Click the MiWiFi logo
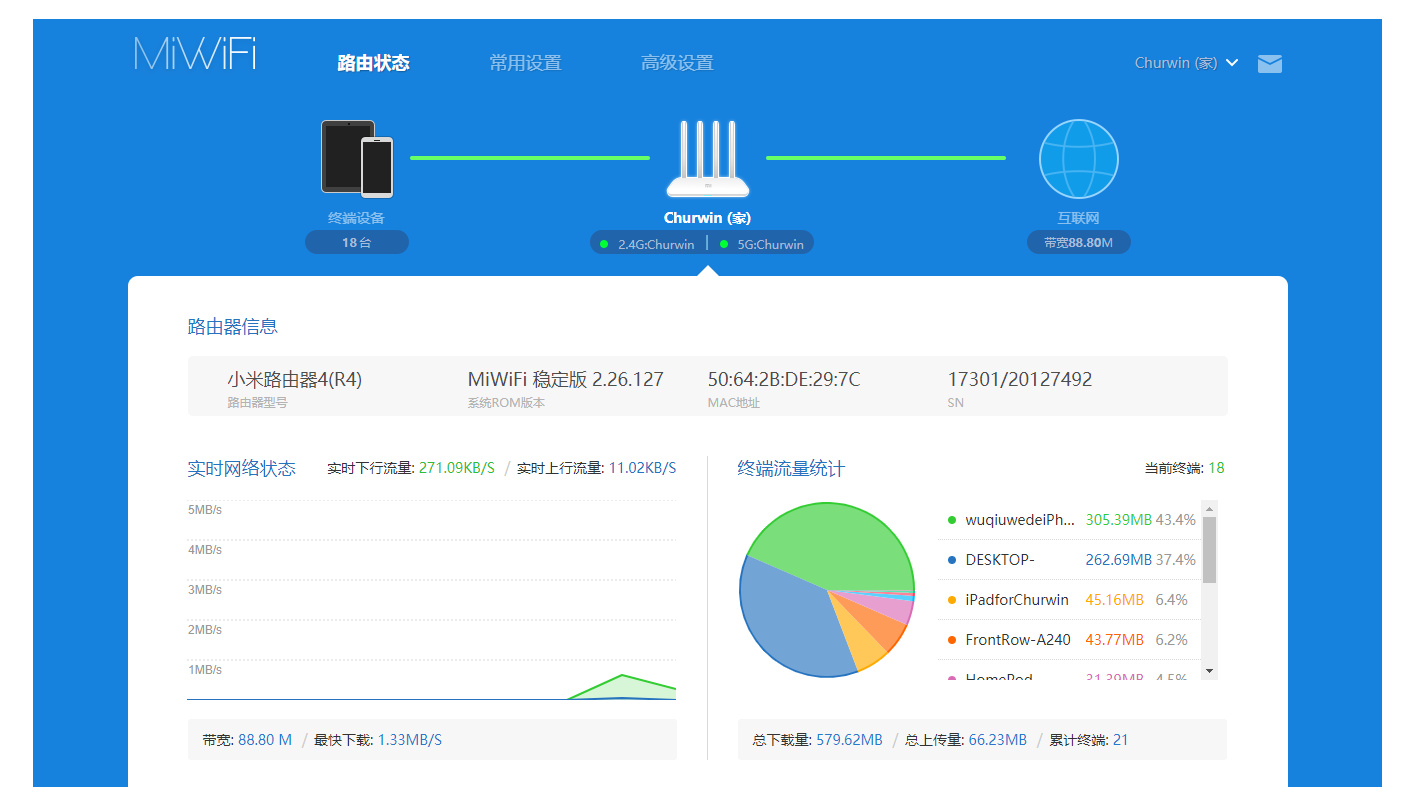Viewport: 1416px width, 806px height. pyautogui.click(x=195, y=54)
